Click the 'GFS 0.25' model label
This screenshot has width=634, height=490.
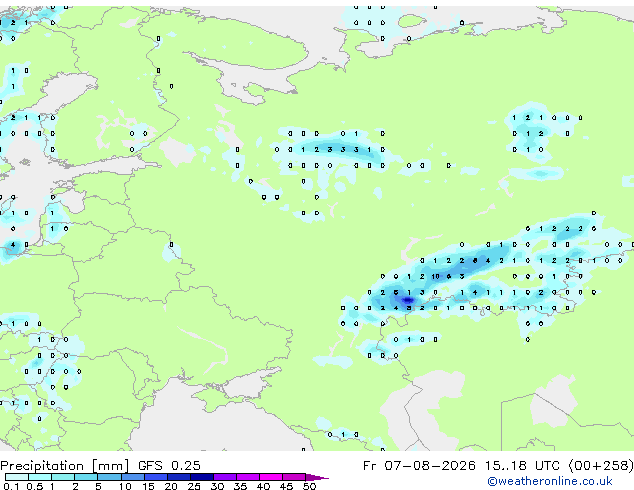[x=169, y=466]
